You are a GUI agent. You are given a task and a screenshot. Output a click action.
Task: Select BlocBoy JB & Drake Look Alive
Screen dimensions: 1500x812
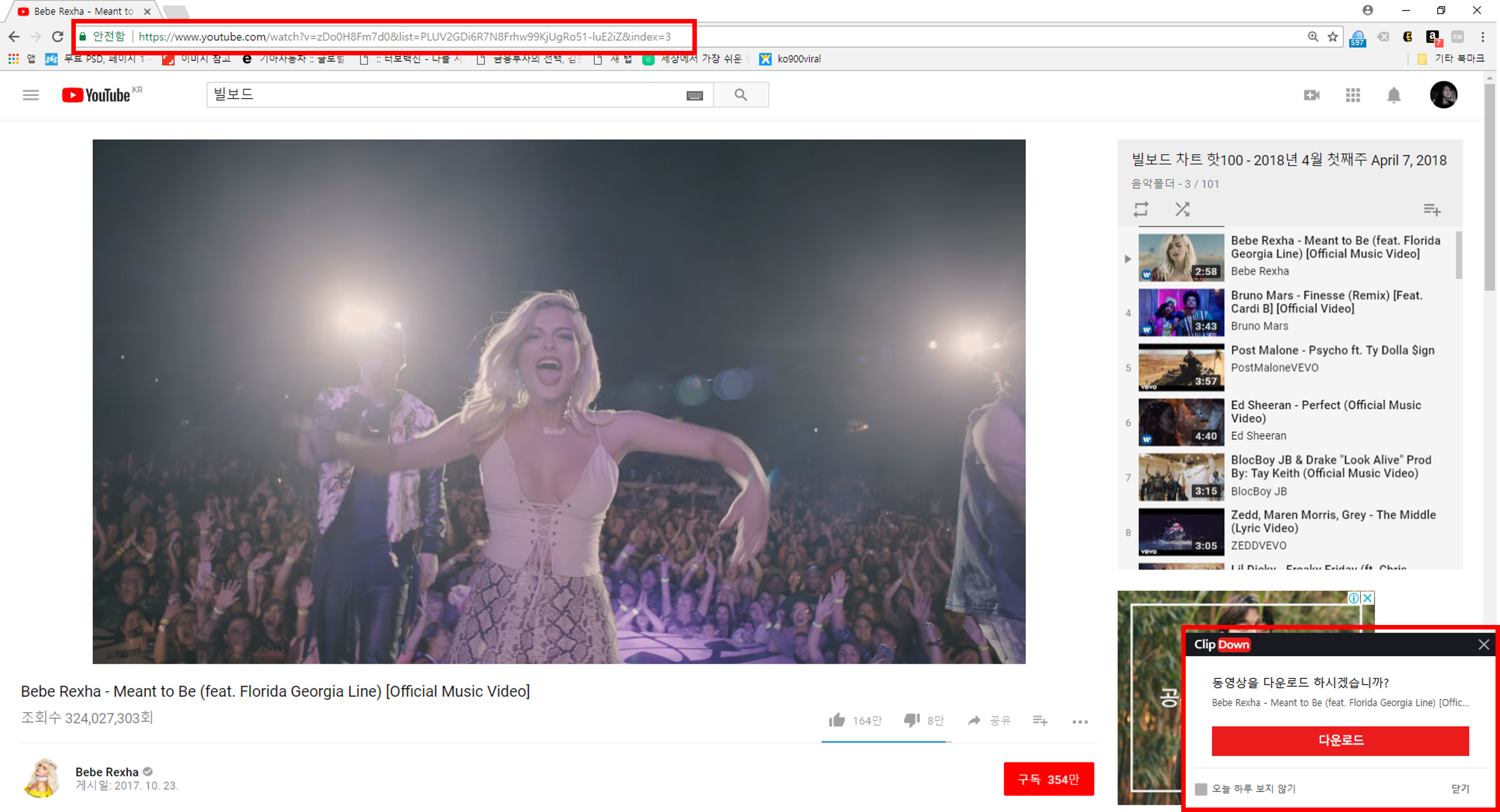coord(1289,477)
